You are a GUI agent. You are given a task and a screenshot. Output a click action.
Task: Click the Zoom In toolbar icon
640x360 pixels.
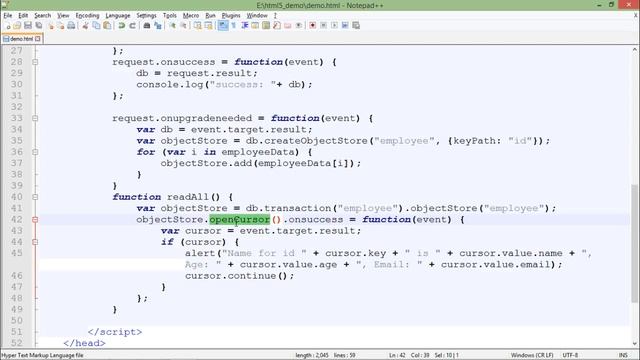pyautogui.click(x=173, y=25)
